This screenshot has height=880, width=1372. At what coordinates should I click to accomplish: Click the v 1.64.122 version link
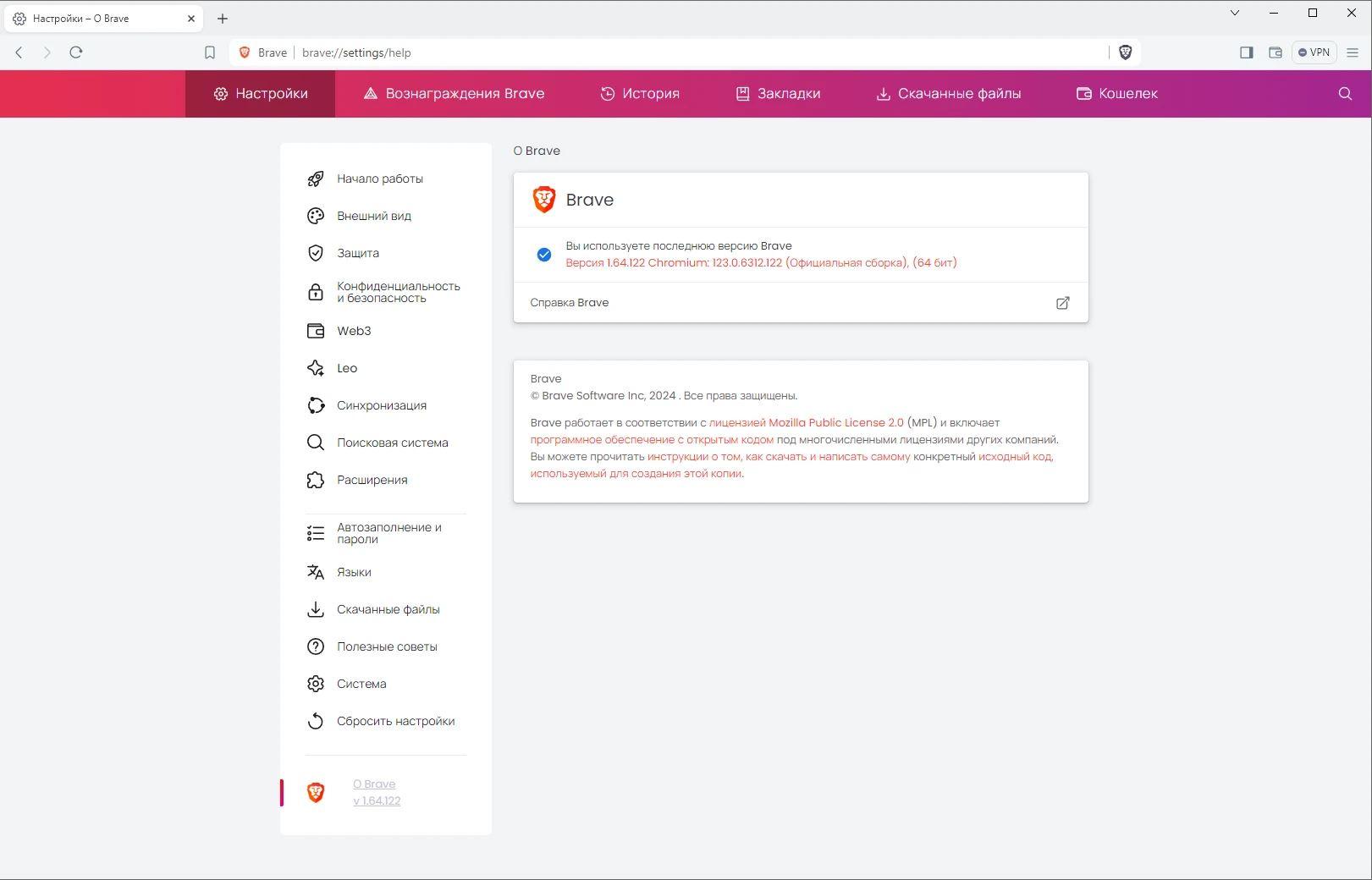[377, 801]
